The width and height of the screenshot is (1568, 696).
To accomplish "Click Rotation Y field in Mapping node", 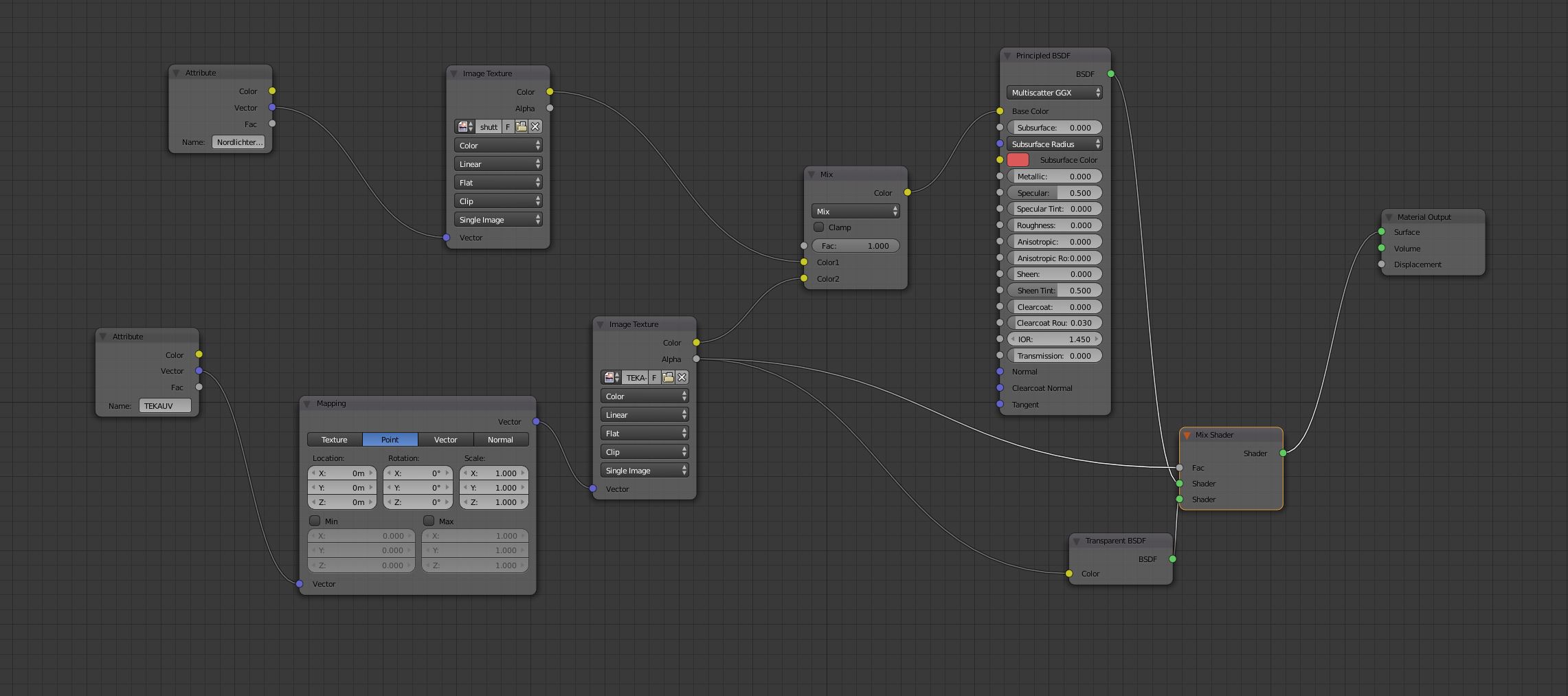I will [418, 487].
